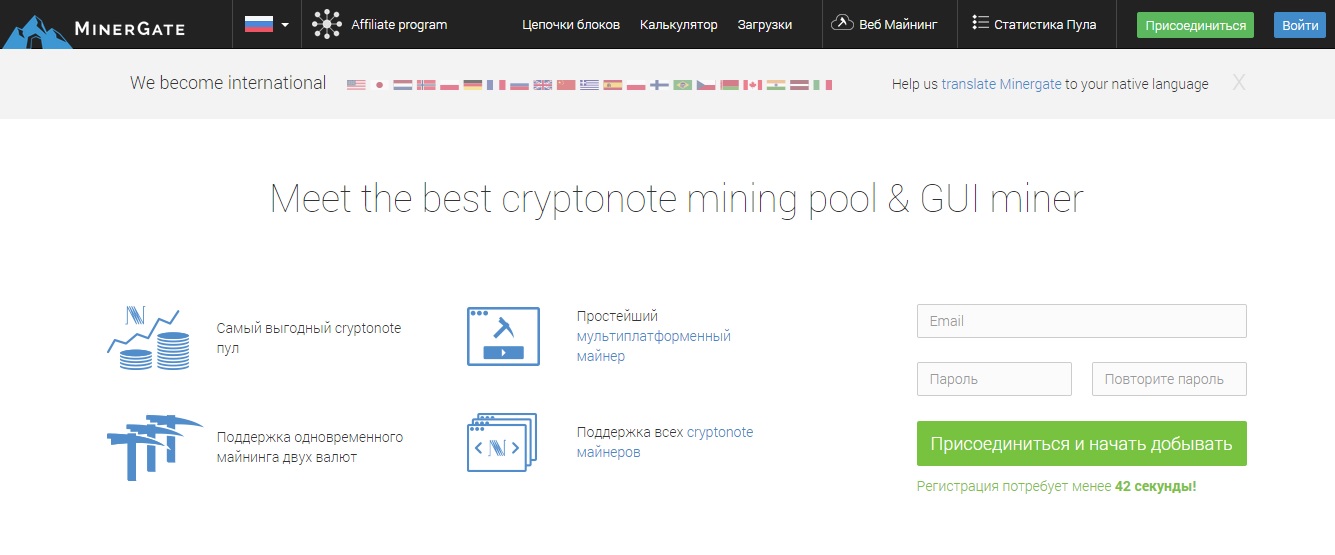Select the Spain flag
1335x555 pixels.
tap(612, 85)
